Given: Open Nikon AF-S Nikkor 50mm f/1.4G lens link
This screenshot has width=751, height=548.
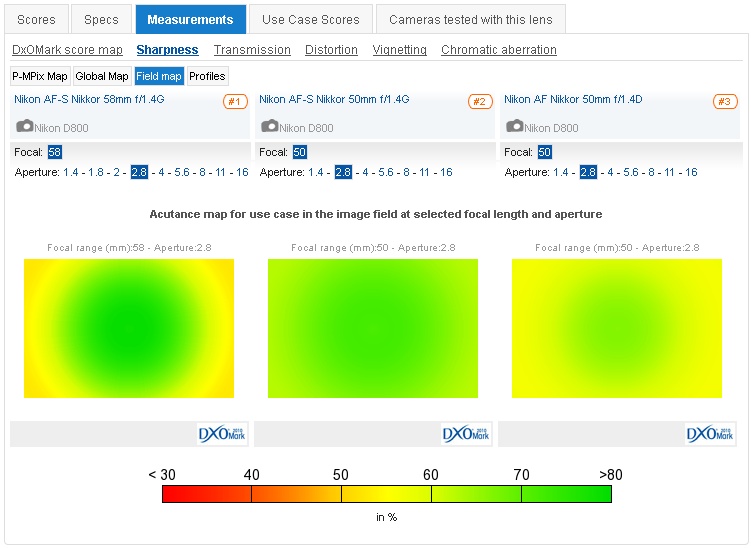Looking at the screenshot, I should pyautogui.click(x=334, y=99).
